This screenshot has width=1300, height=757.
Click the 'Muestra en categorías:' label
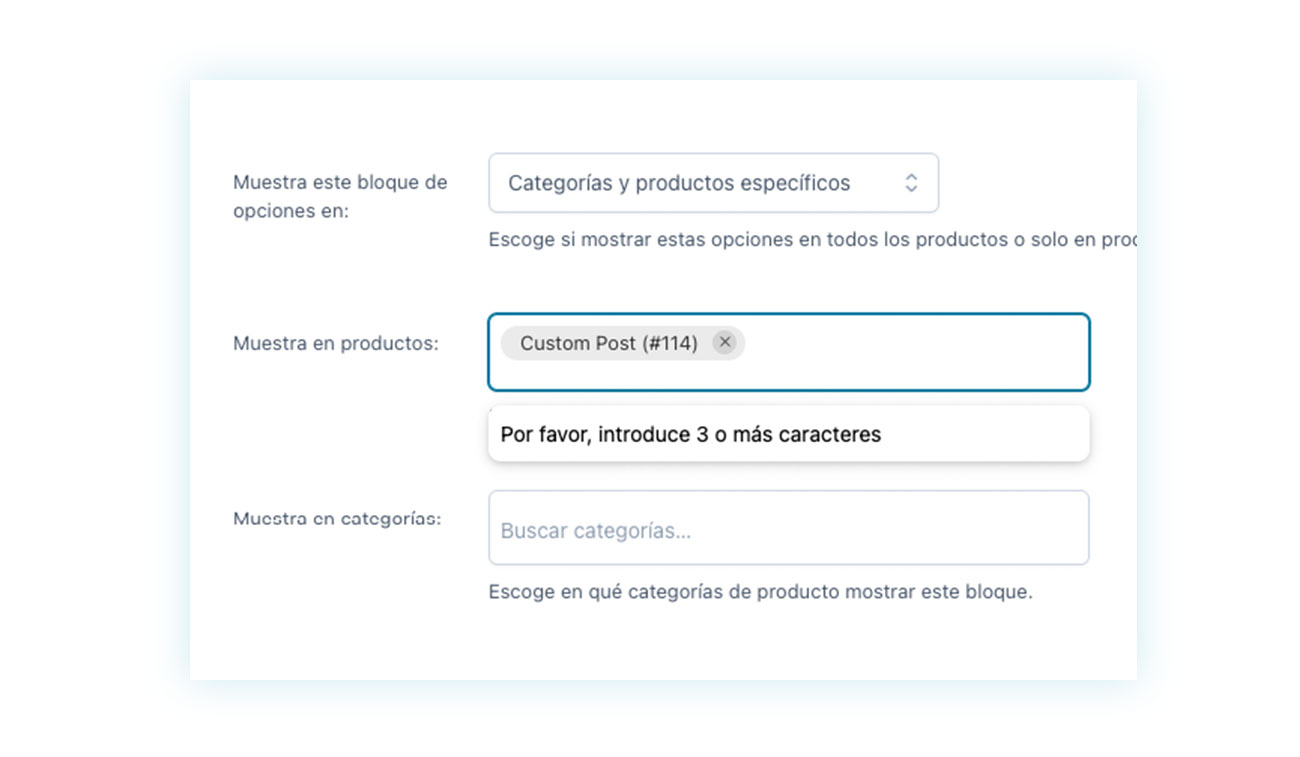click(x=337, y=519)
